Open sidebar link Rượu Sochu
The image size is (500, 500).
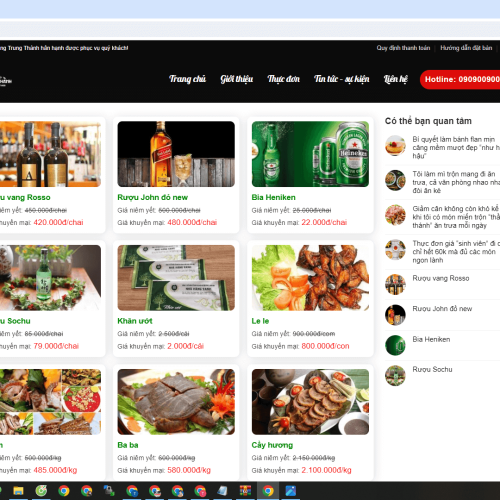pyautogui.click(x=432, y=369)
